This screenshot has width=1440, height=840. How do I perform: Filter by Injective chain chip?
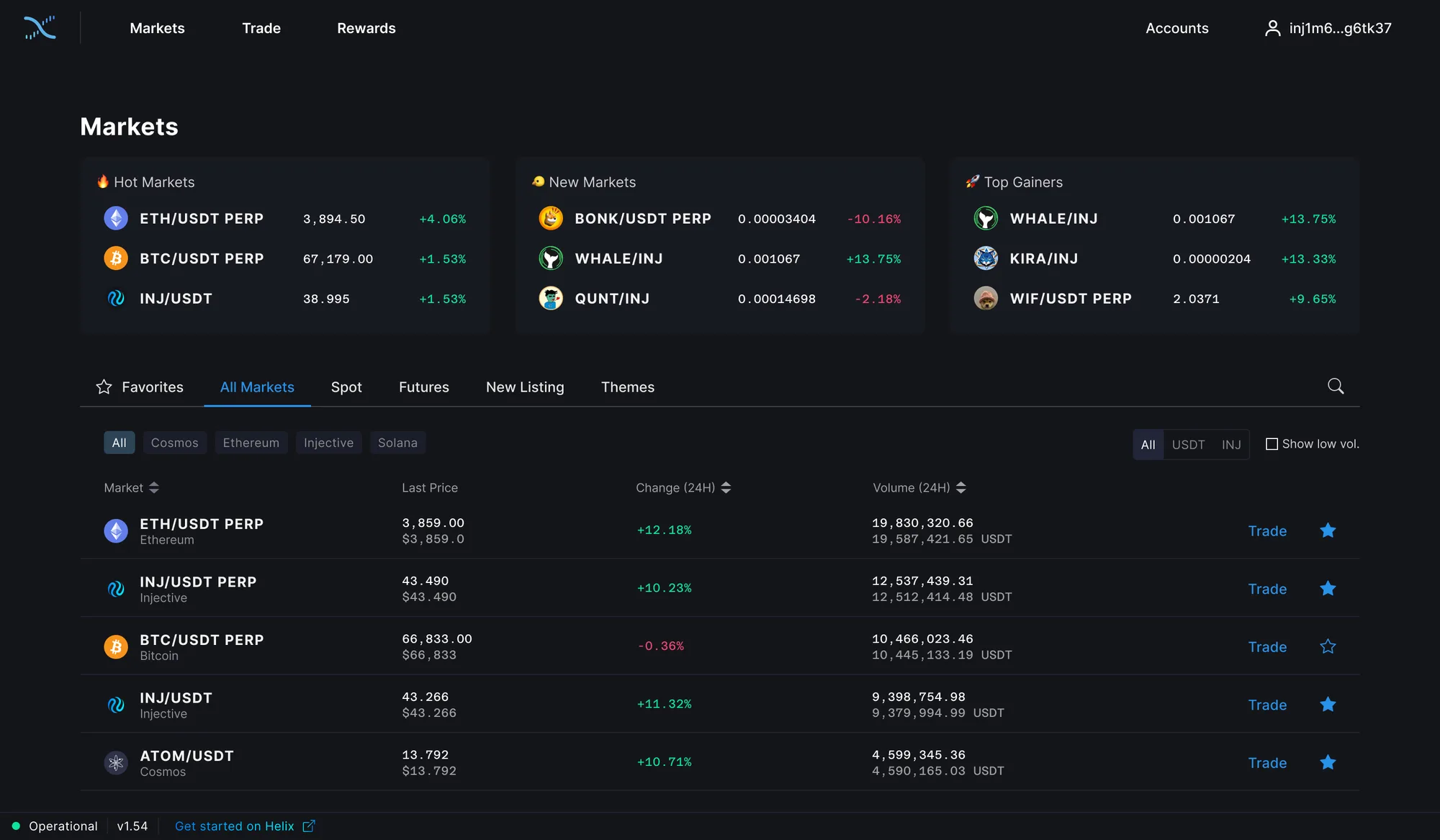[x=329, y=443]
